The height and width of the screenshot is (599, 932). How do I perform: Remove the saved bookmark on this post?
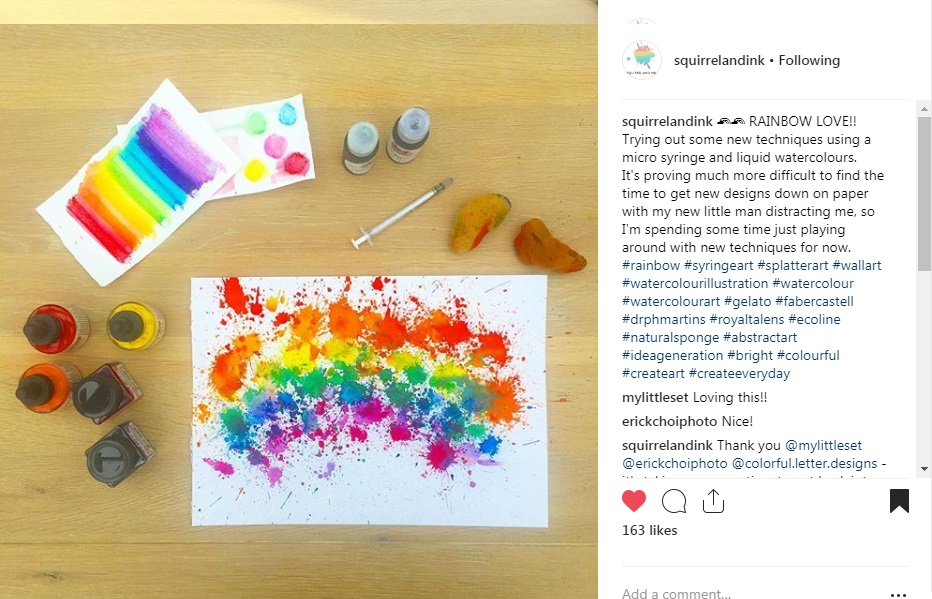pos(899,501)
